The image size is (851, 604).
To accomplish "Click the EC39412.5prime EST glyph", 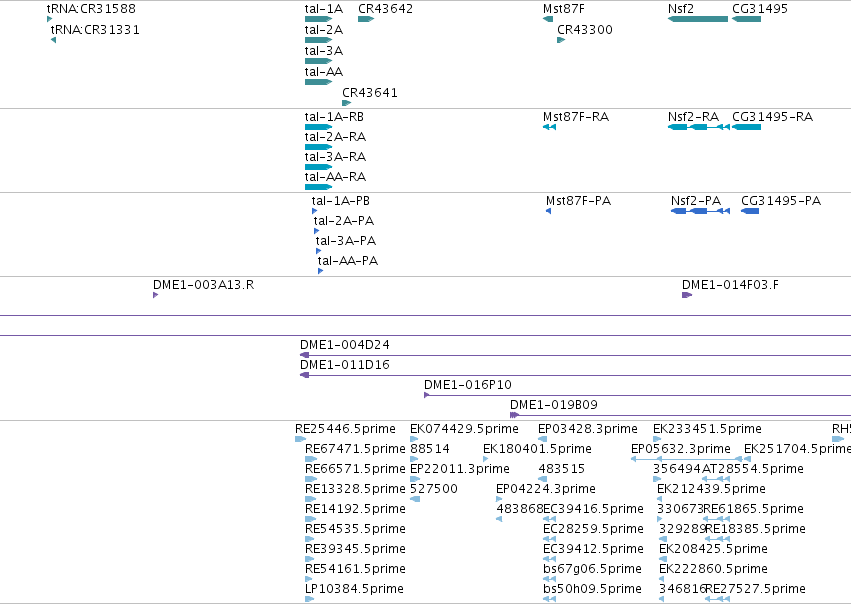I will (x=549, y=559).
